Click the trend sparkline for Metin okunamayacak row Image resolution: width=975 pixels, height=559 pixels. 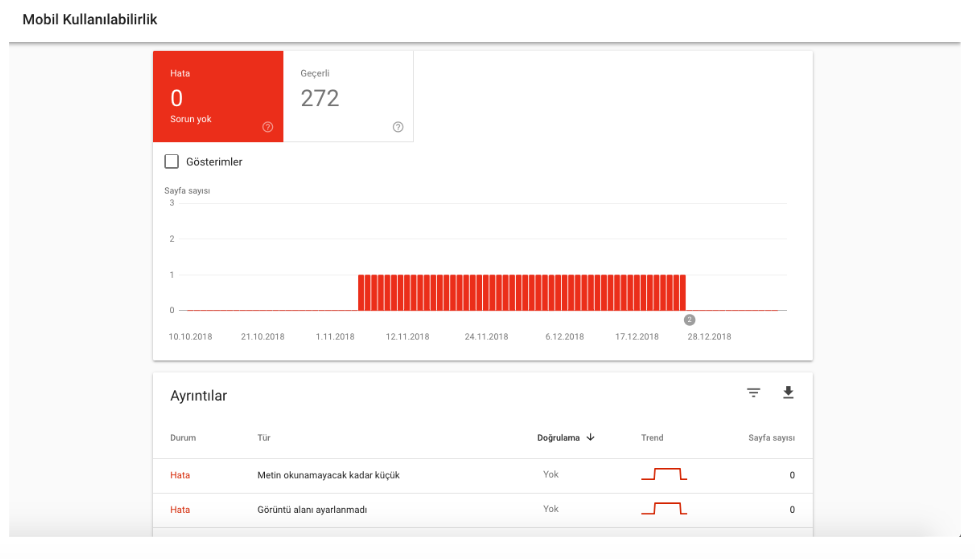(664, 474)
